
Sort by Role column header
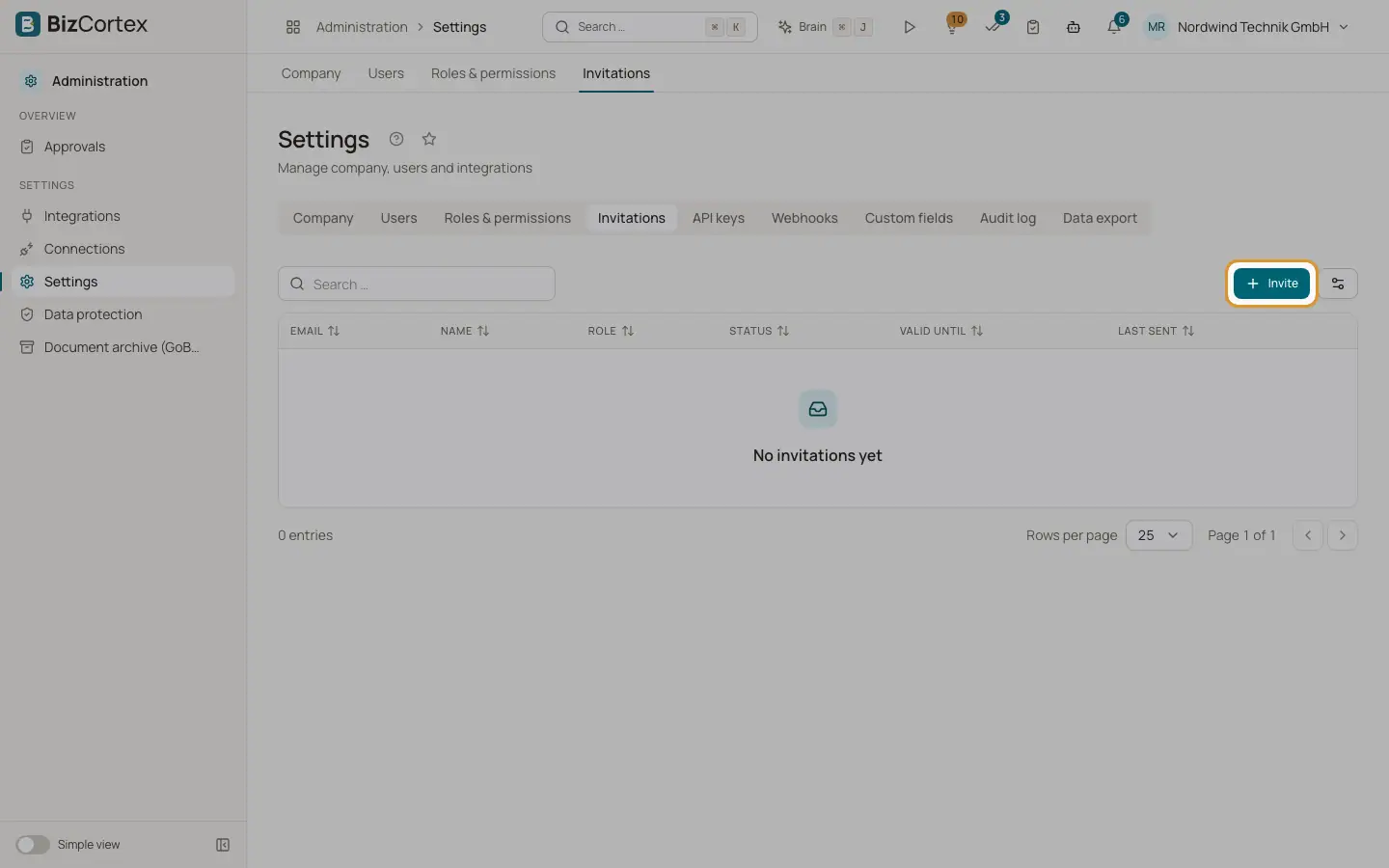coord(611,331)
